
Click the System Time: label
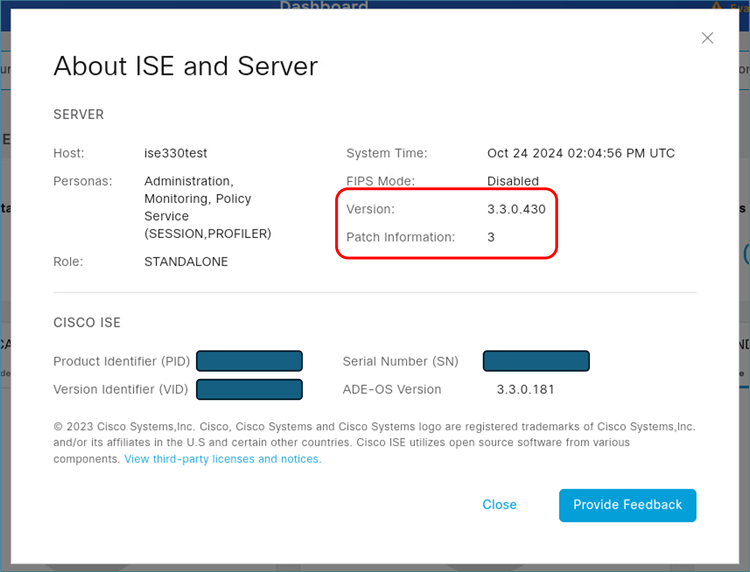coord(387,153)
